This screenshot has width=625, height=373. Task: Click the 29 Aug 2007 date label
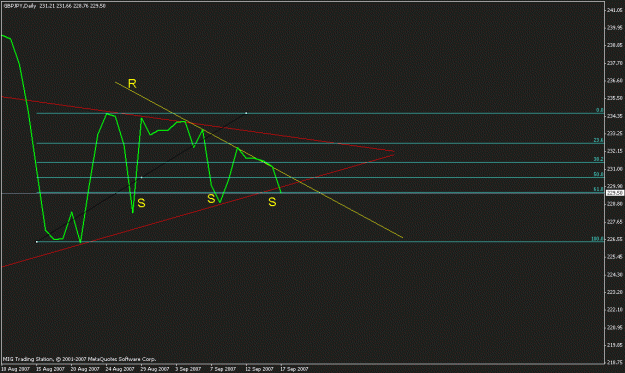pos(155,369)
